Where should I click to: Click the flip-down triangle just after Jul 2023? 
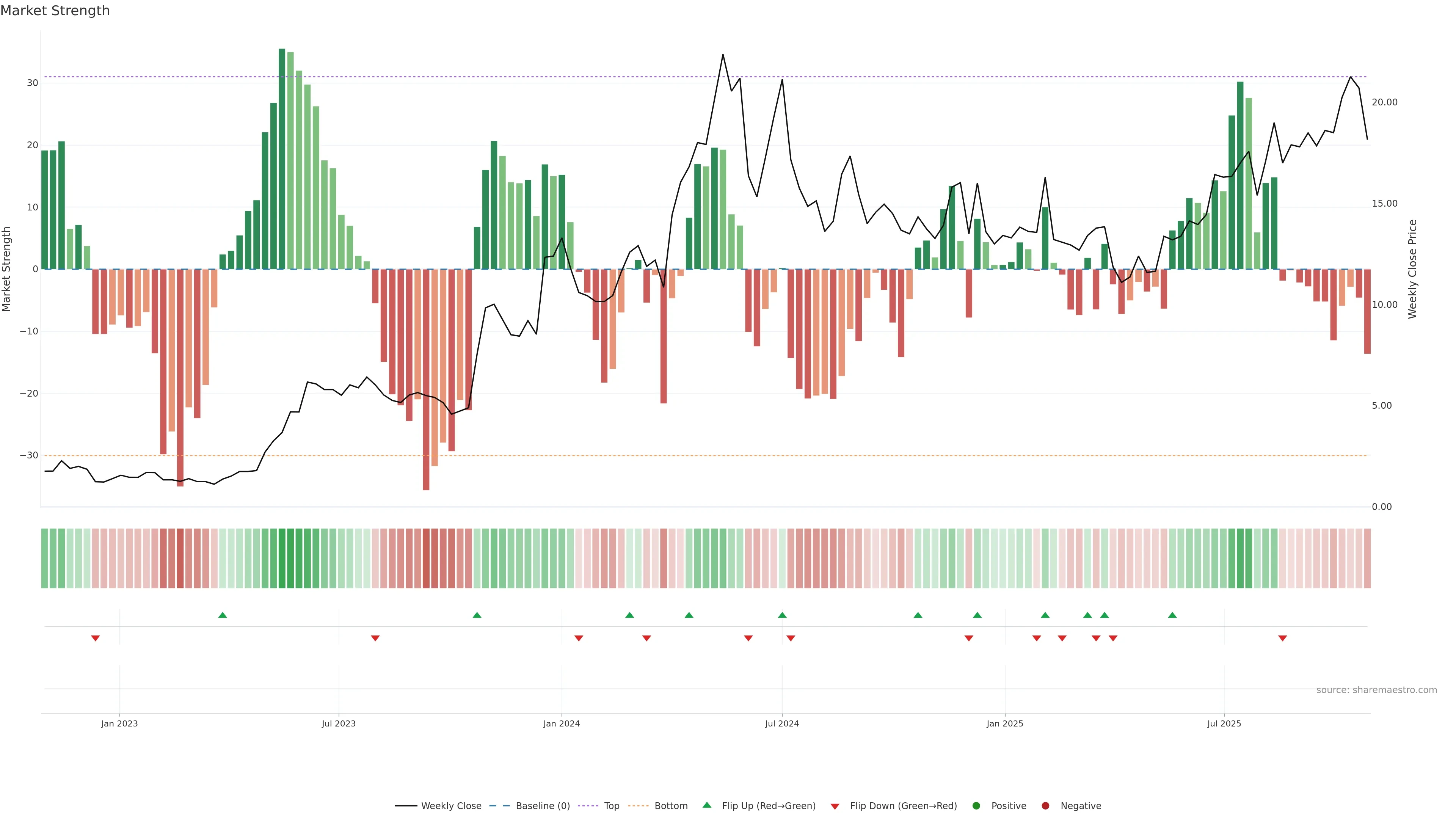pos(375,638)
